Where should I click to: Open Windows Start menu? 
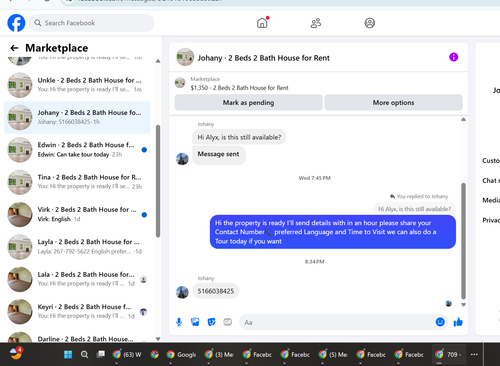coord(68,354)
